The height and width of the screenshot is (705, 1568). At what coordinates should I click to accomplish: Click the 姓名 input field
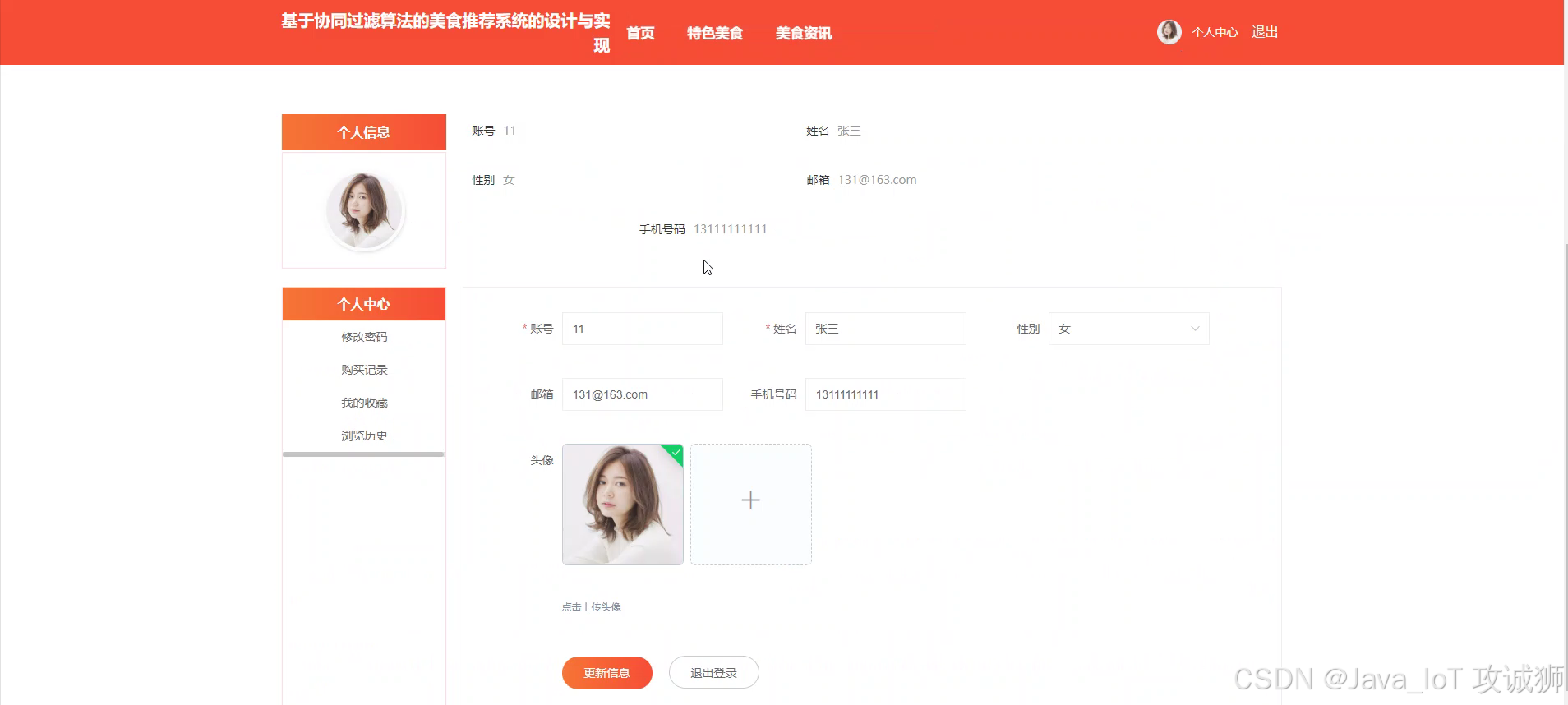pos(886,329)
